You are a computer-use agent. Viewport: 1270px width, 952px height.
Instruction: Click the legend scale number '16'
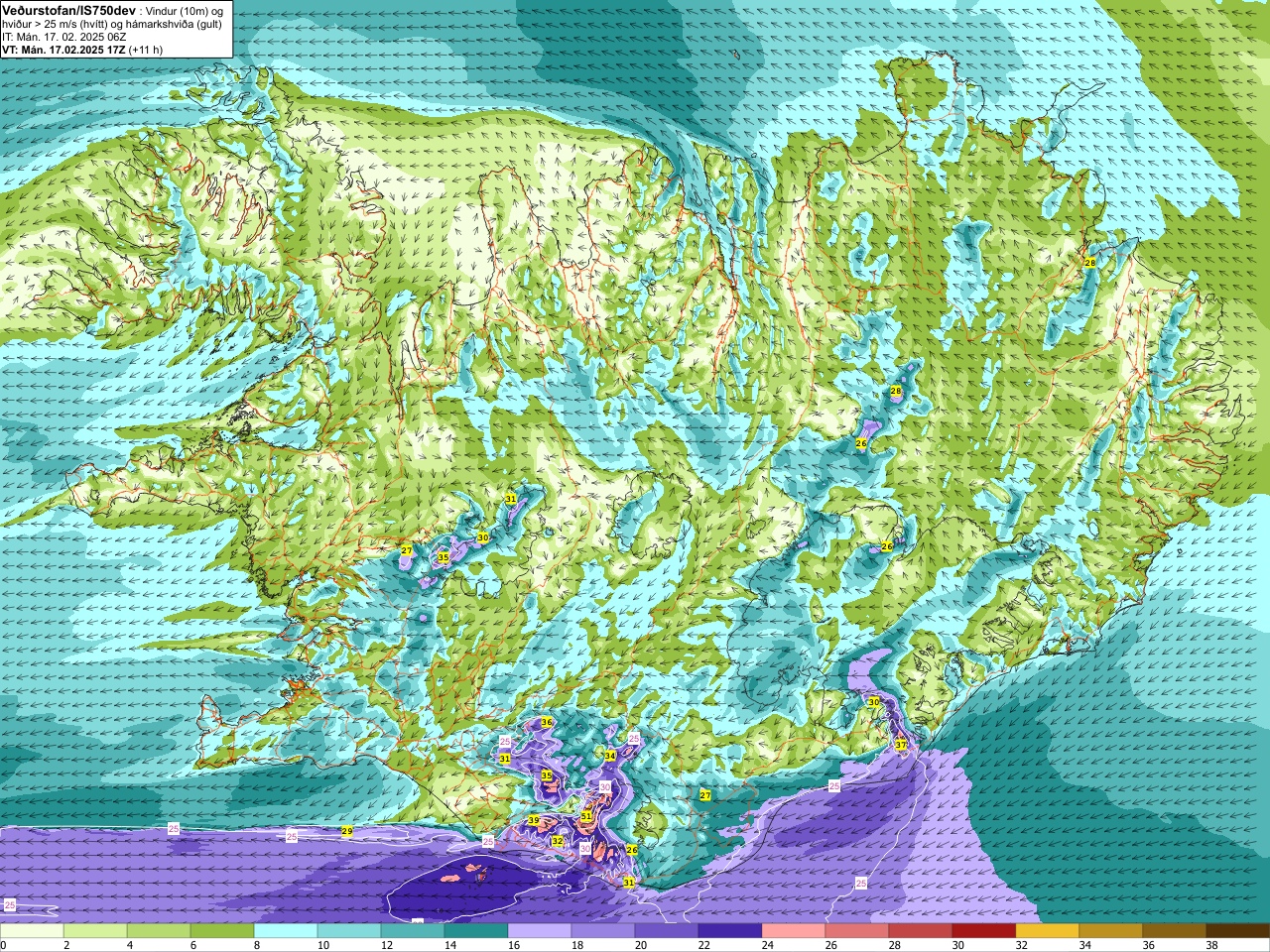click(514, 946)
